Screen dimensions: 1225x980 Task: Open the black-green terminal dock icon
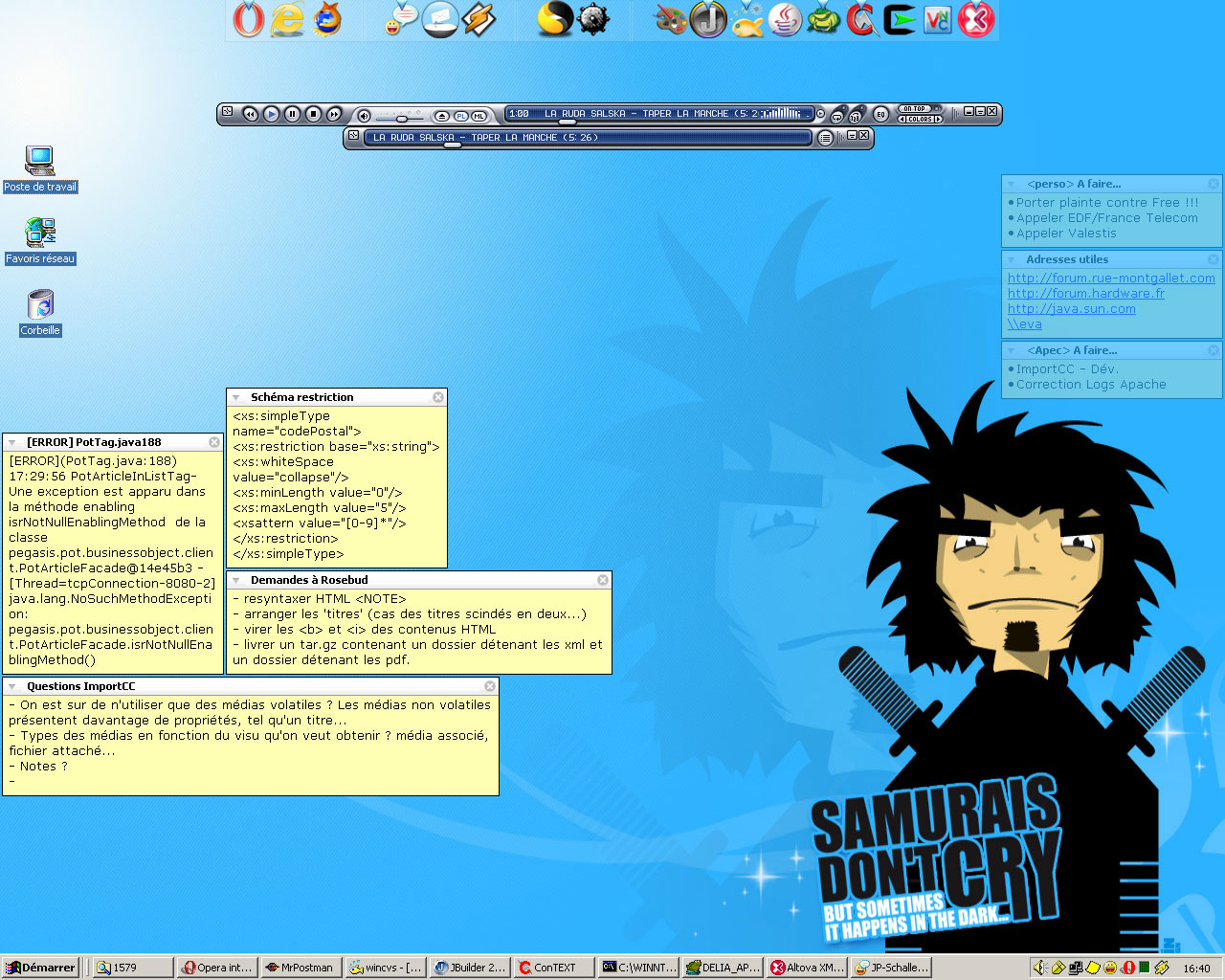[900, 19]
